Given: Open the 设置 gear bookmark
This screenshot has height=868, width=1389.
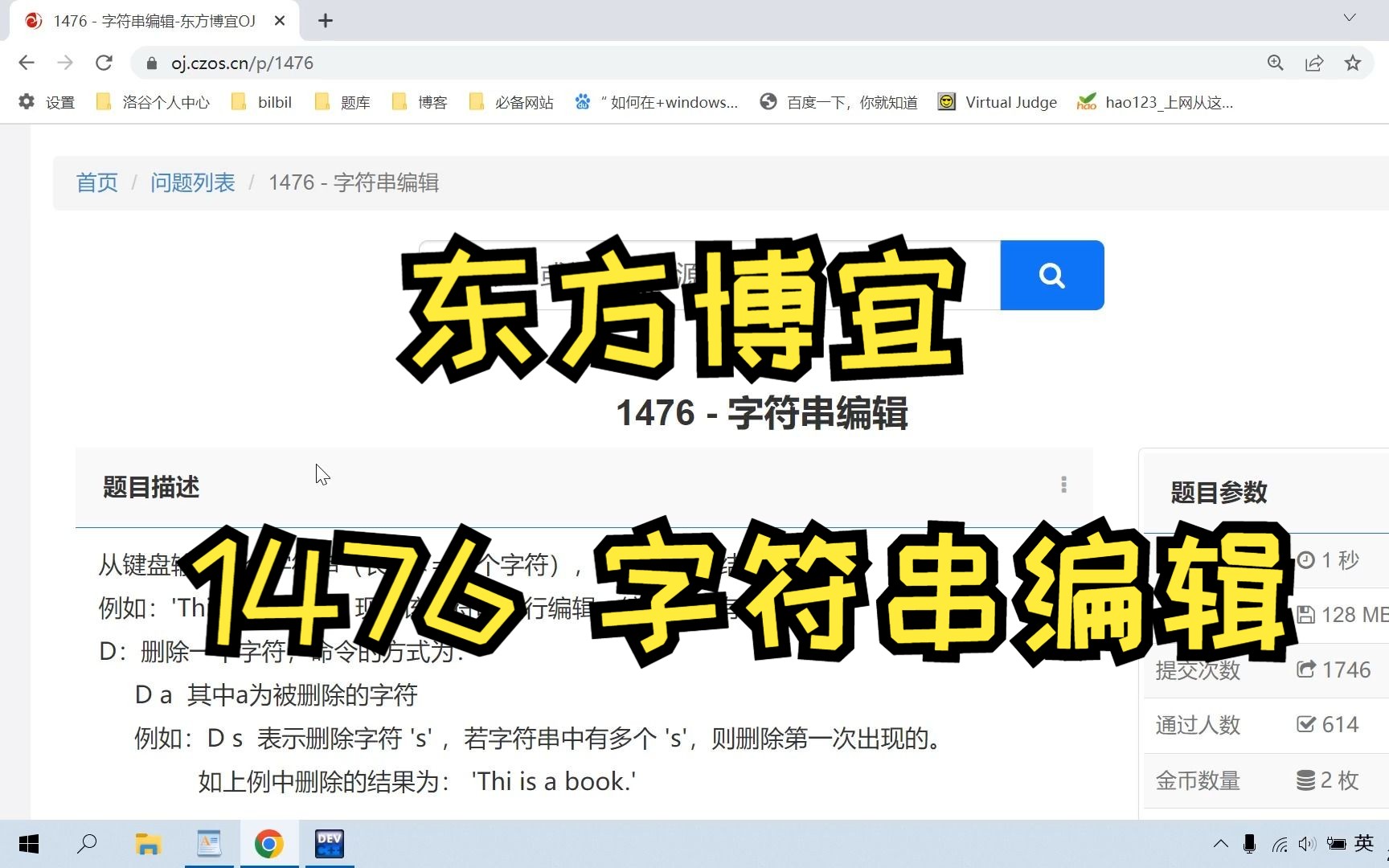Looking at the screenshot, I should (x=46, y=102).
